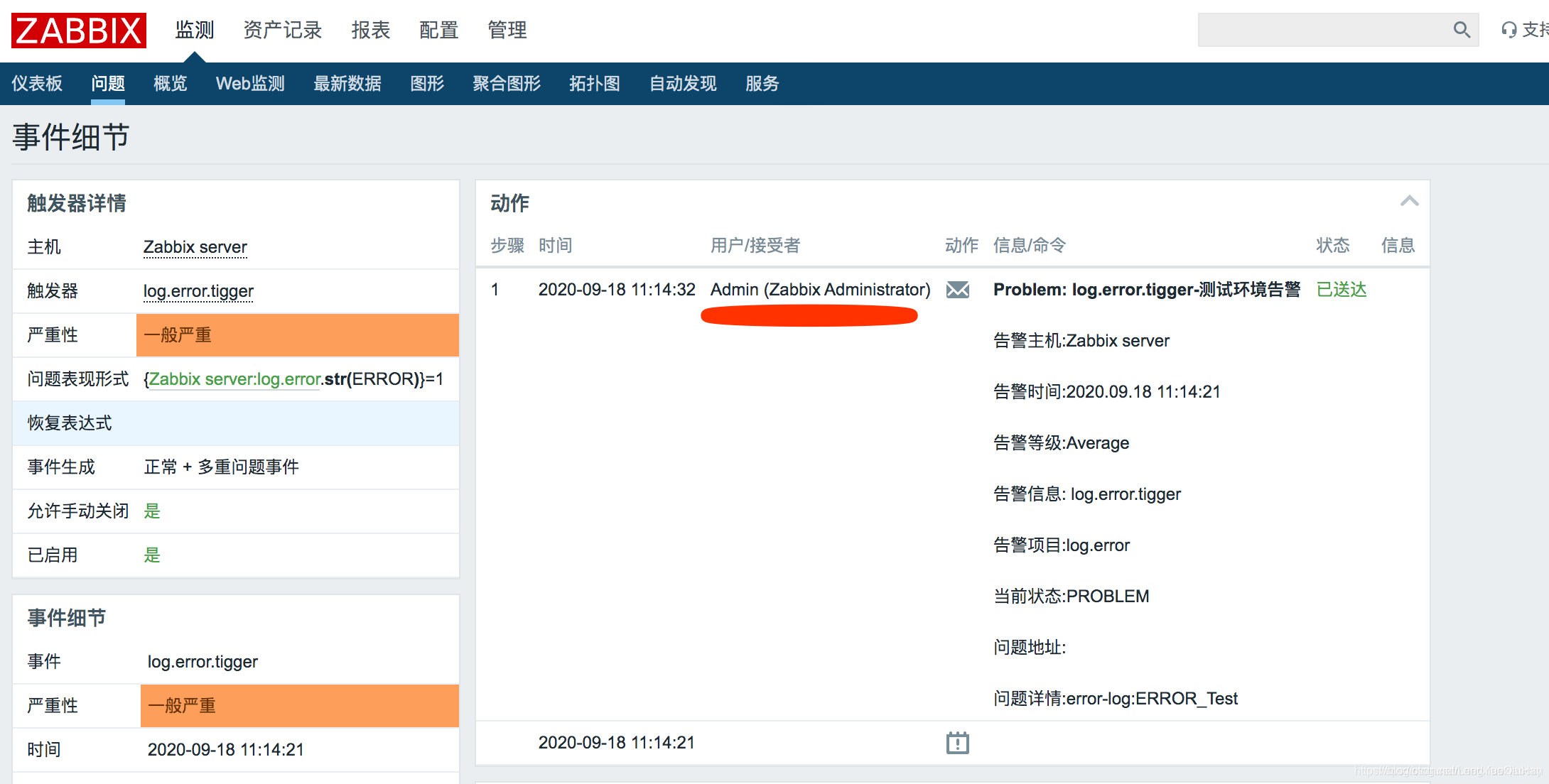Click the Problem: log.error.tigger message title

point(1147,290)
